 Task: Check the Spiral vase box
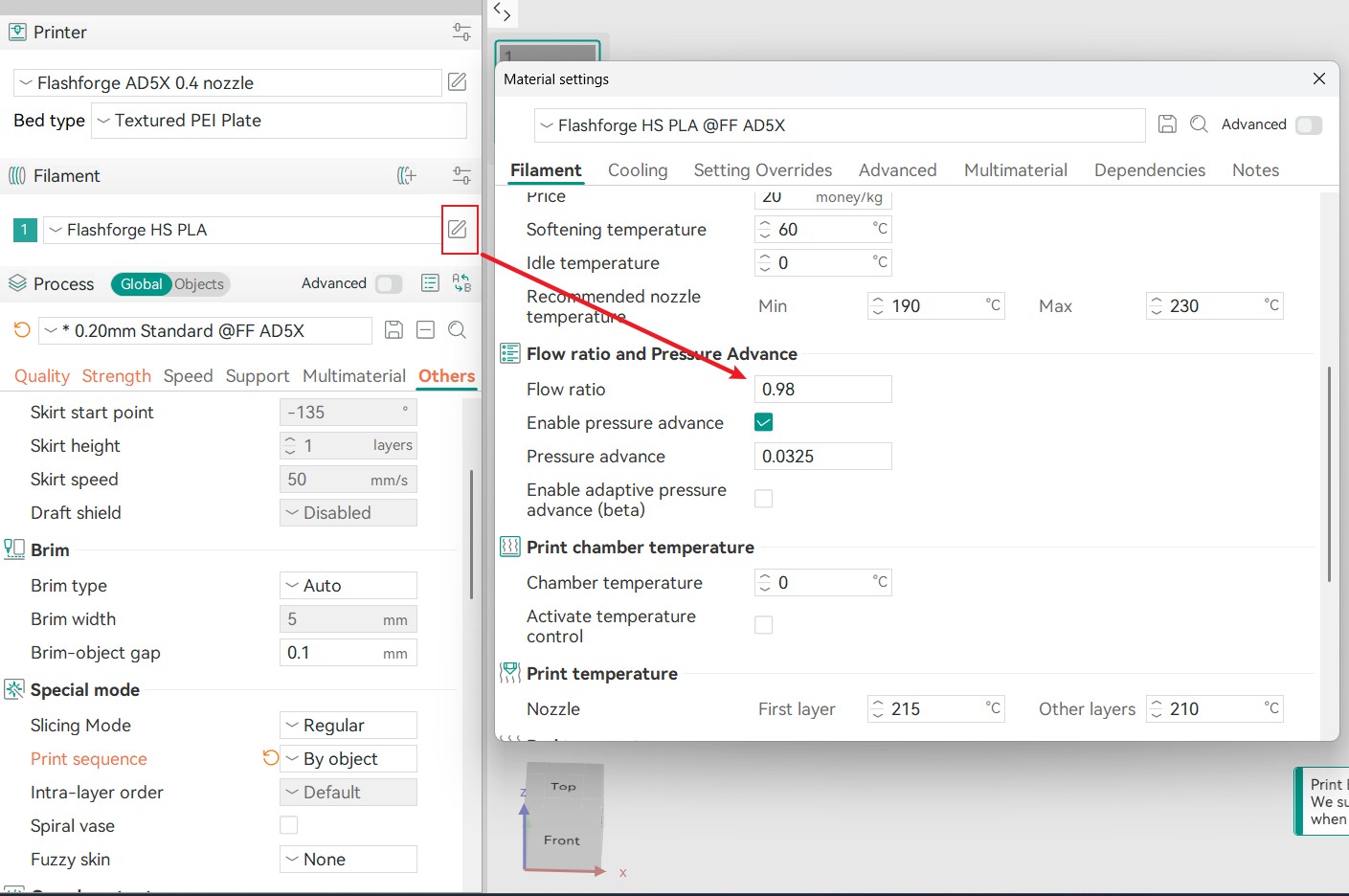[x=289, y=825]
